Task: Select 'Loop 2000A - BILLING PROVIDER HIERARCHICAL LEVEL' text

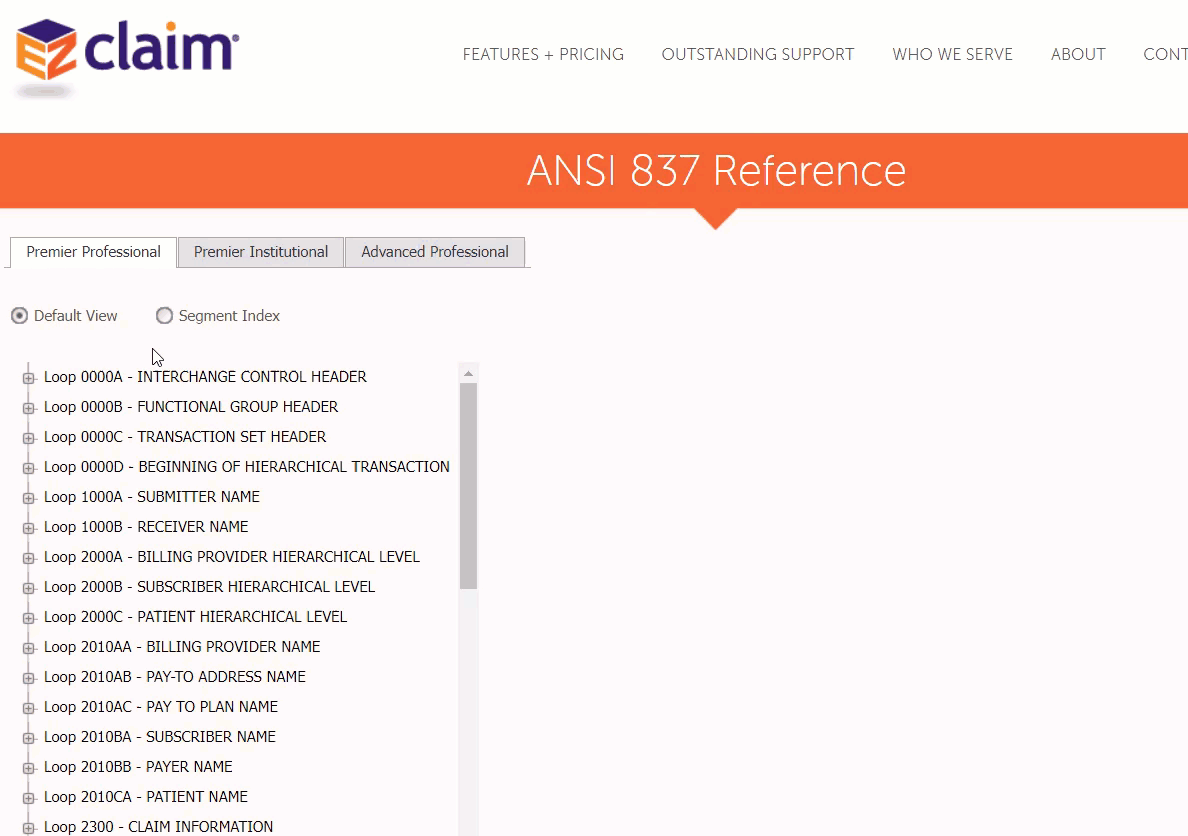Action: pos(232,556)
